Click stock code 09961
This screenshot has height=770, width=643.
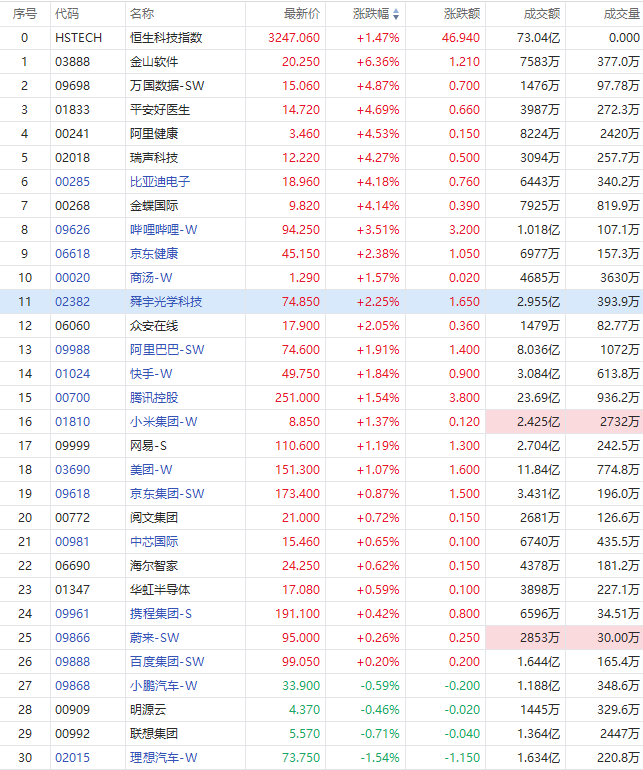72,614
